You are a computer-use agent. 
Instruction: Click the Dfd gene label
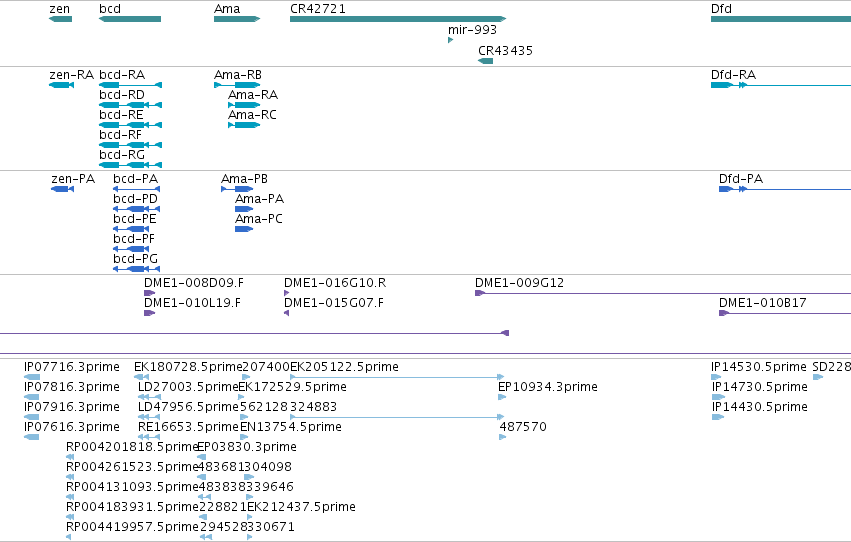(721, 9)
